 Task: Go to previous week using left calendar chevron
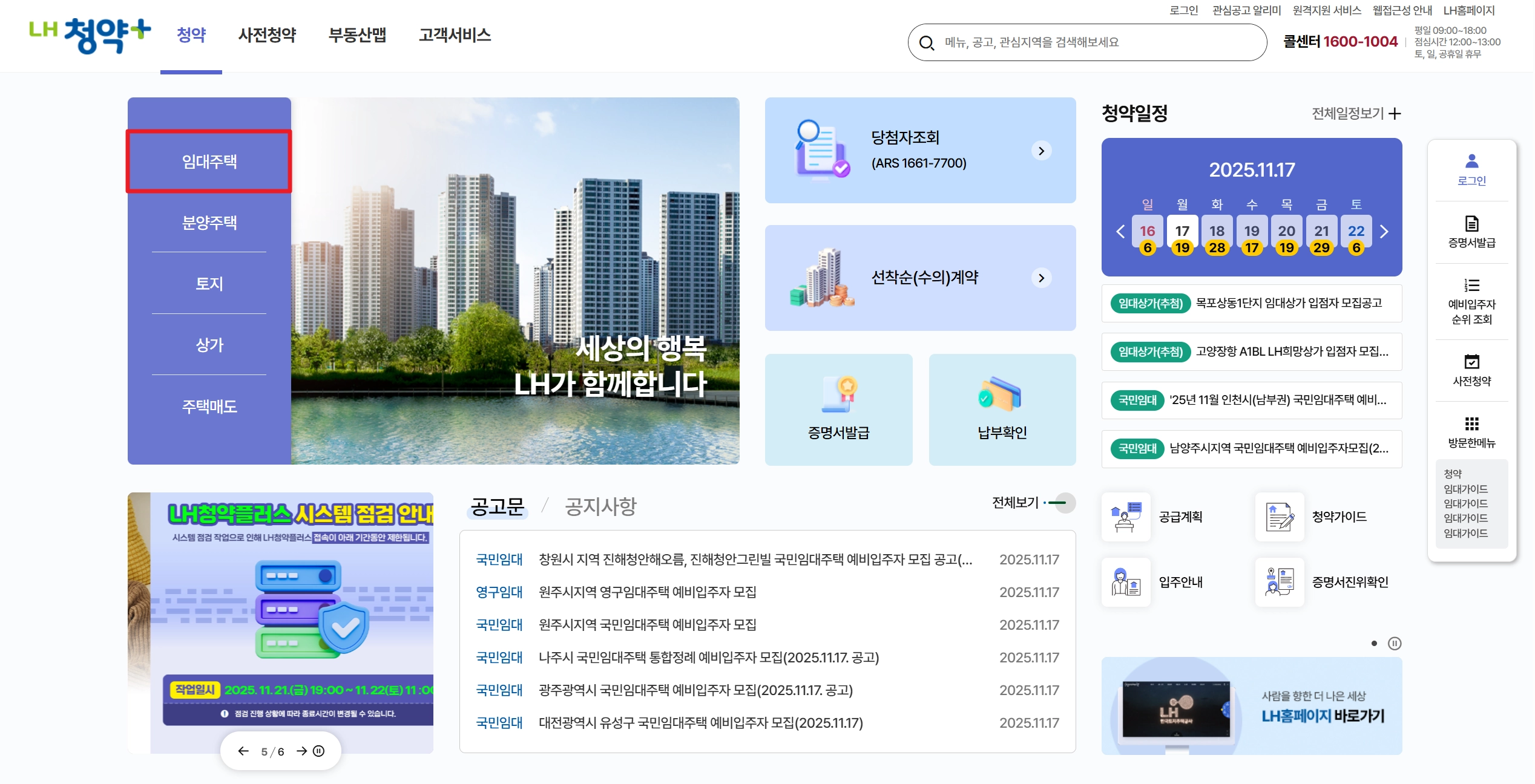click(1120, 232)
